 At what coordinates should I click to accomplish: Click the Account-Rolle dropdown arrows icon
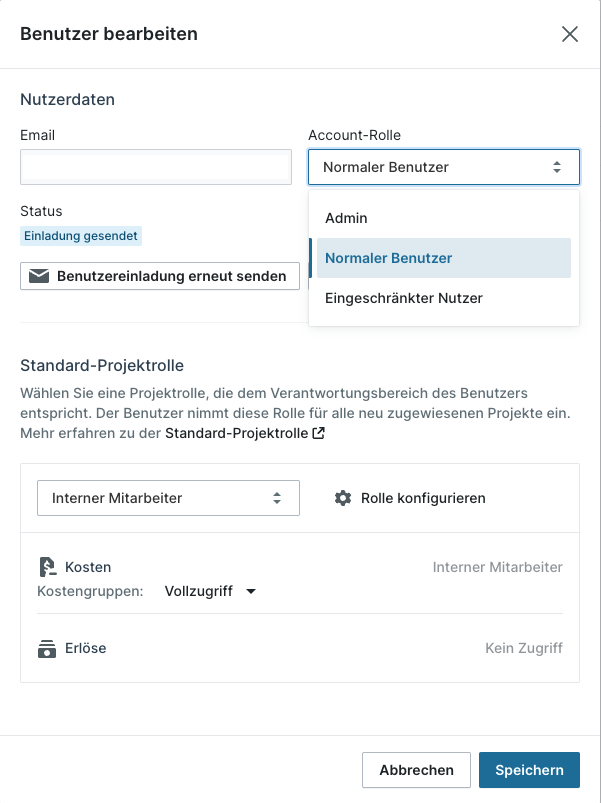coord(557,167)
